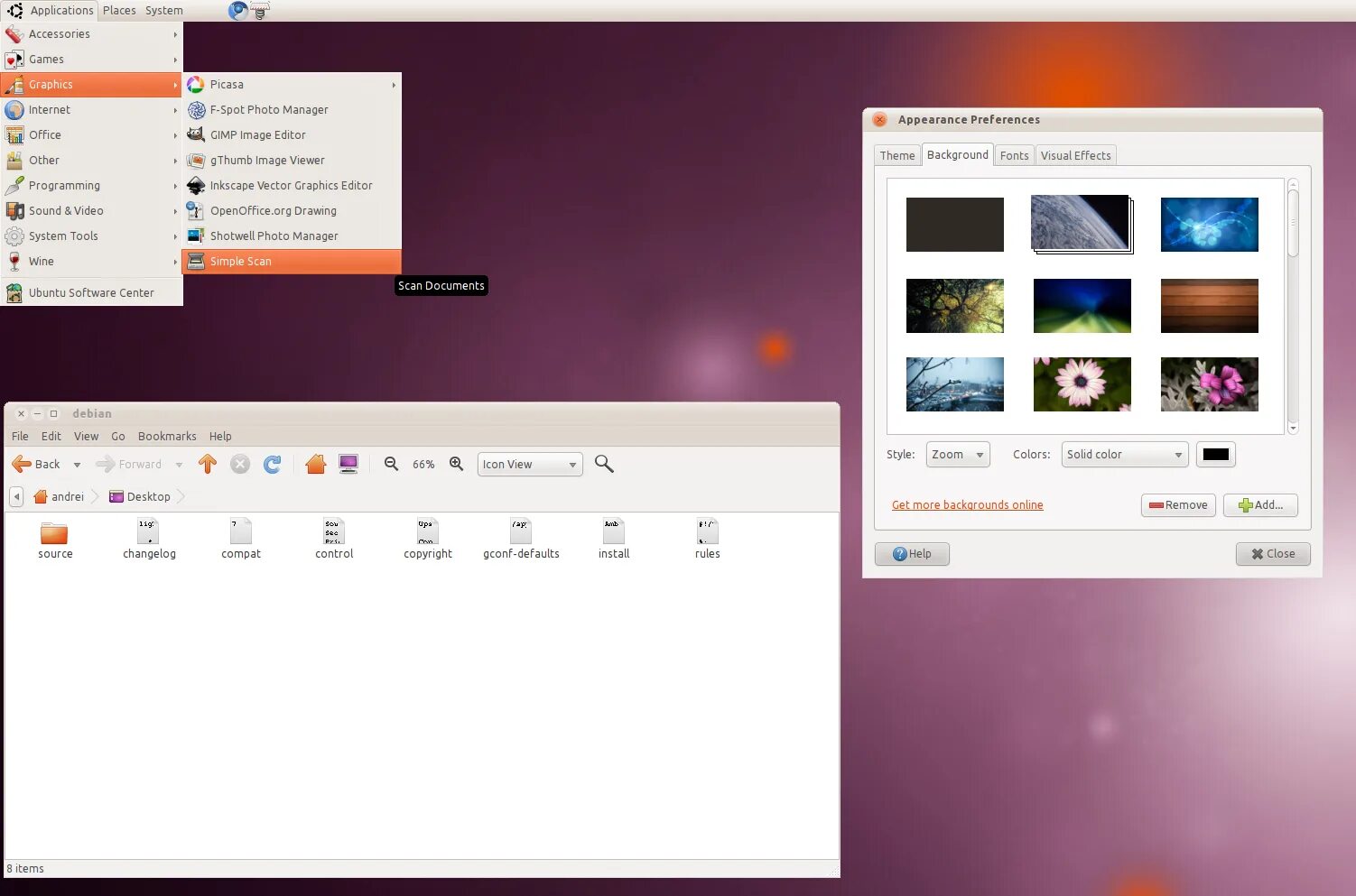Click the black background color swatch
This screenshot has height=896, width=1356.
coord(1215,455)
